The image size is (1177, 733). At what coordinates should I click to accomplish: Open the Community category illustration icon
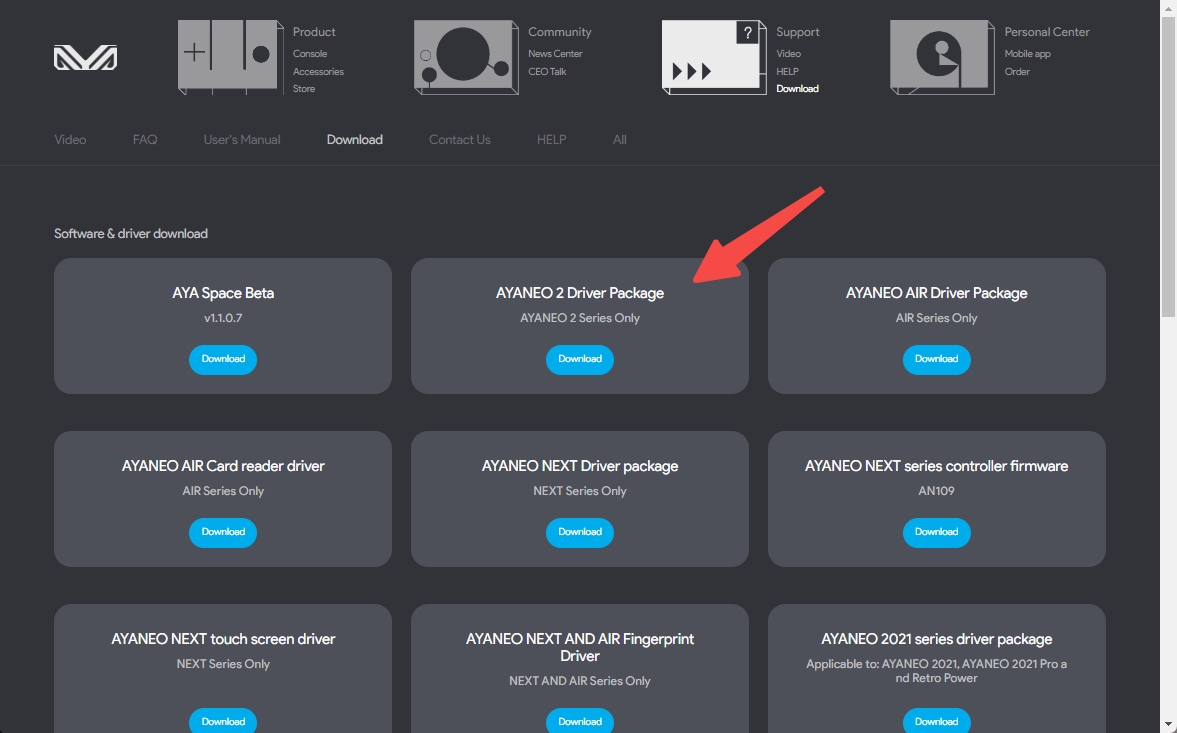coord(466,57)
